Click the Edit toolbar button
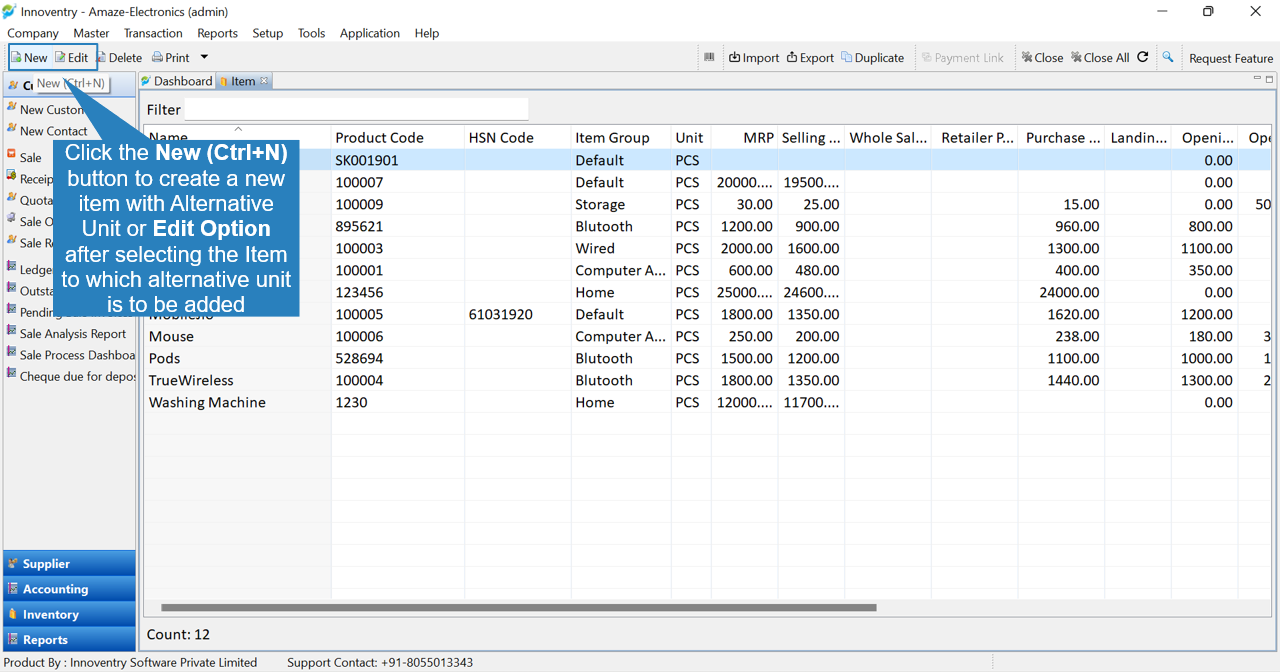 [x=72, y=57]
